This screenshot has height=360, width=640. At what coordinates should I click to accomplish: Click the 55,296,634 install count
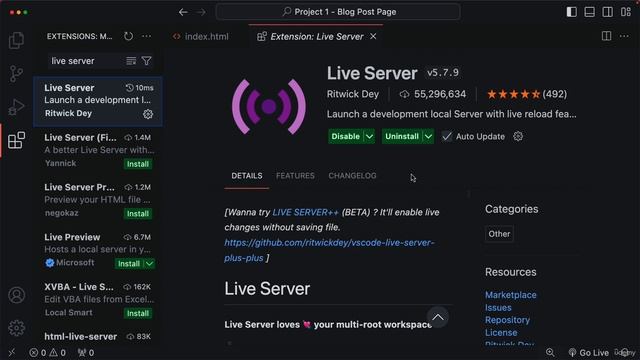click(x=433, y=94)
